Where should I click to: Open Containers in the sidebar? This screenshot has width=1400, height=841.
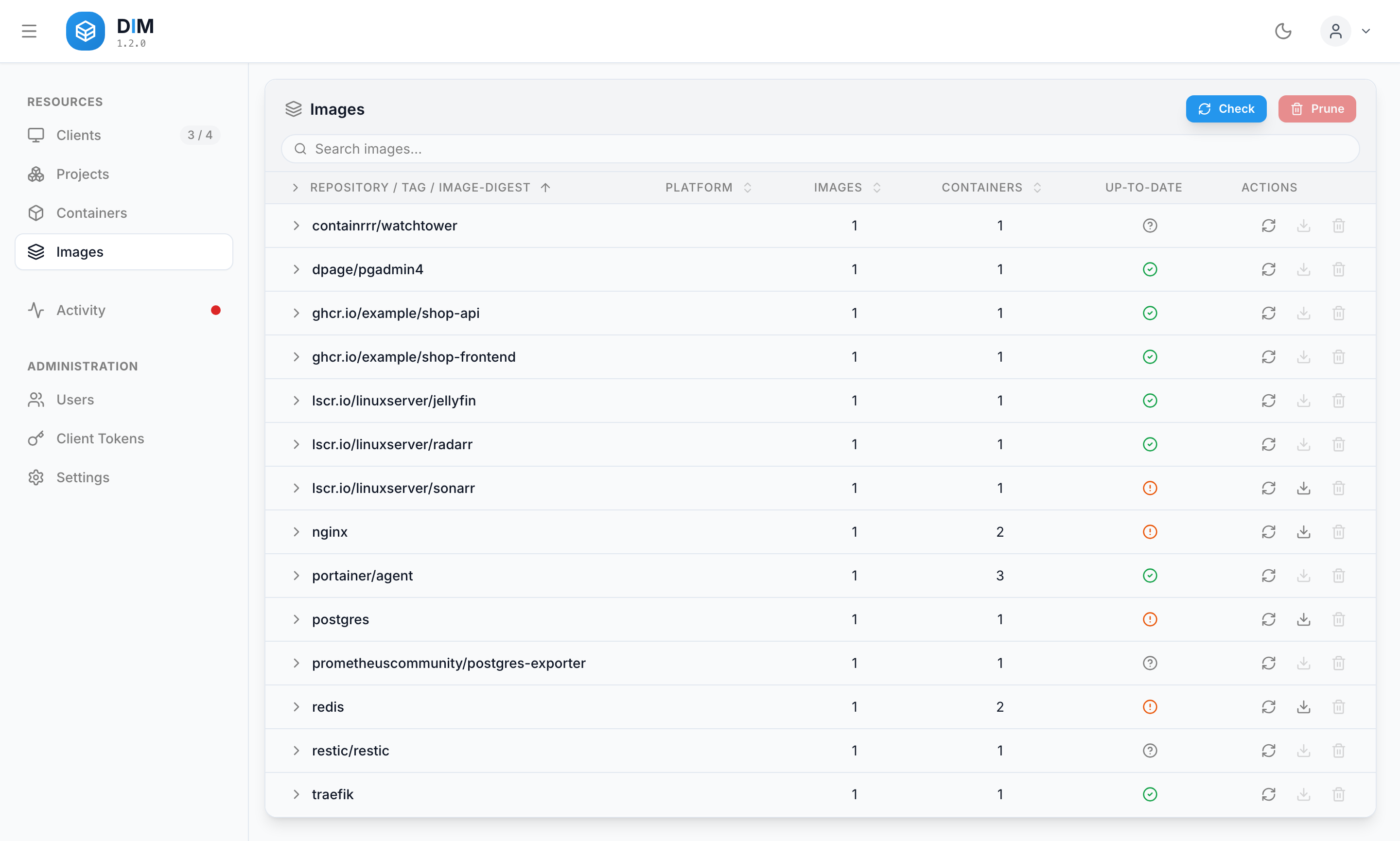click(123, 213)
